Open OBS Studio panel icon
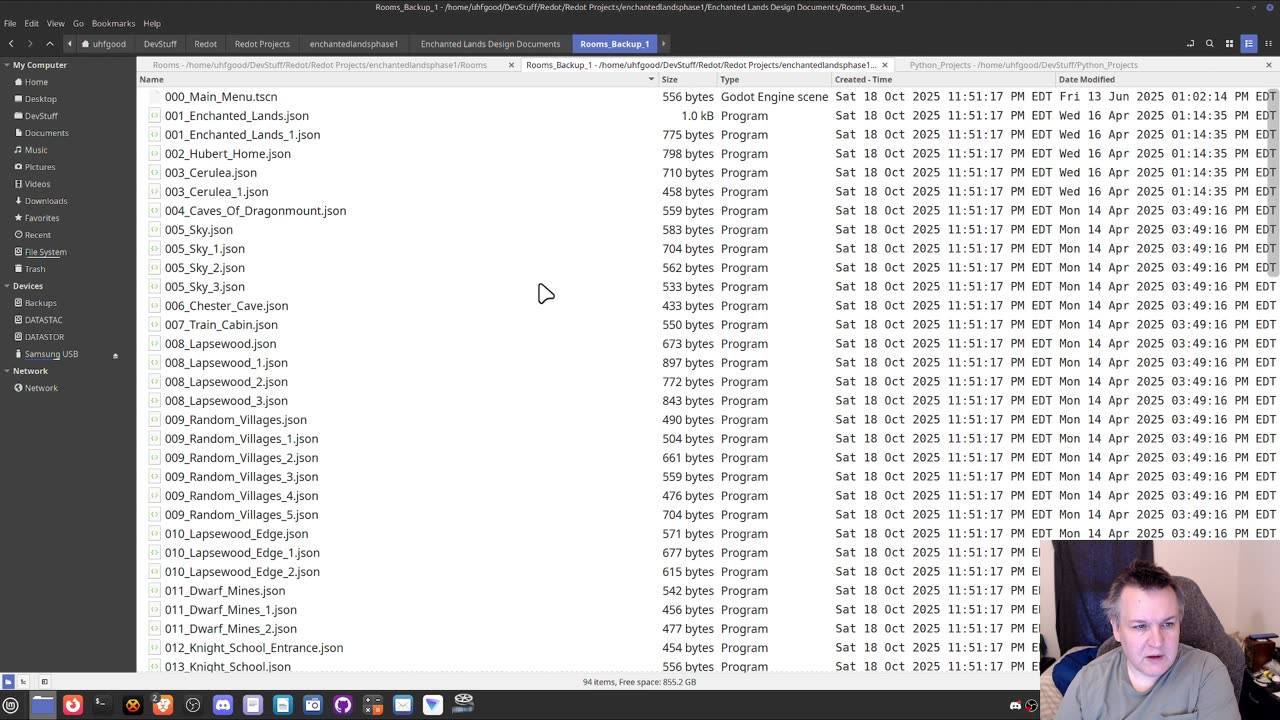The width and height of the screenshot is (1280, 720). pos(192,705)
